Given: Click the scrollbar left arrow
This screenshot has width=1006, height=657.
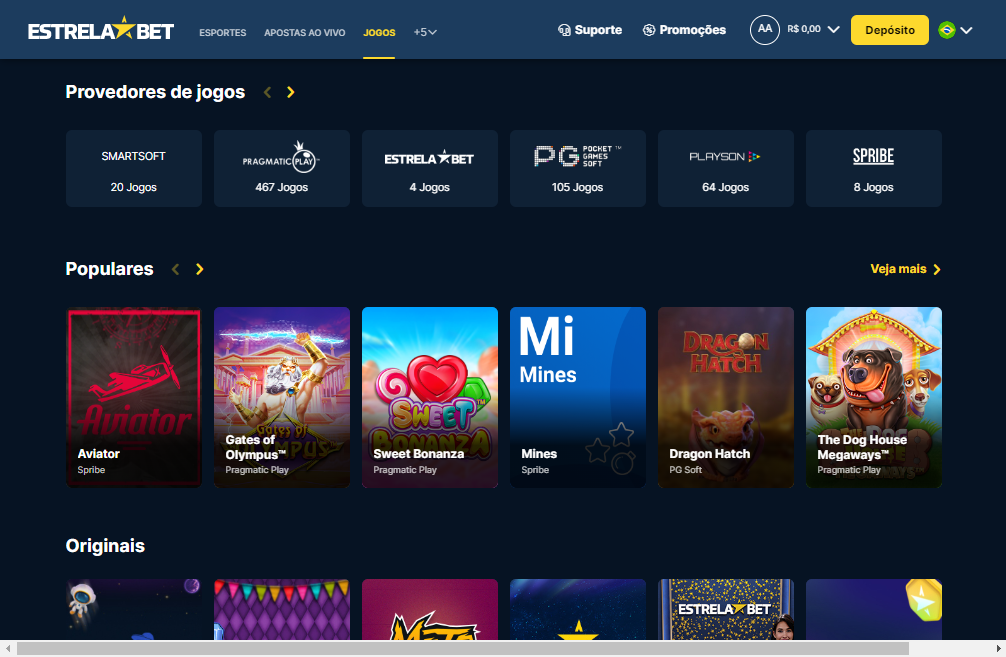Looking at the screenshot, I should click(7, 649).
